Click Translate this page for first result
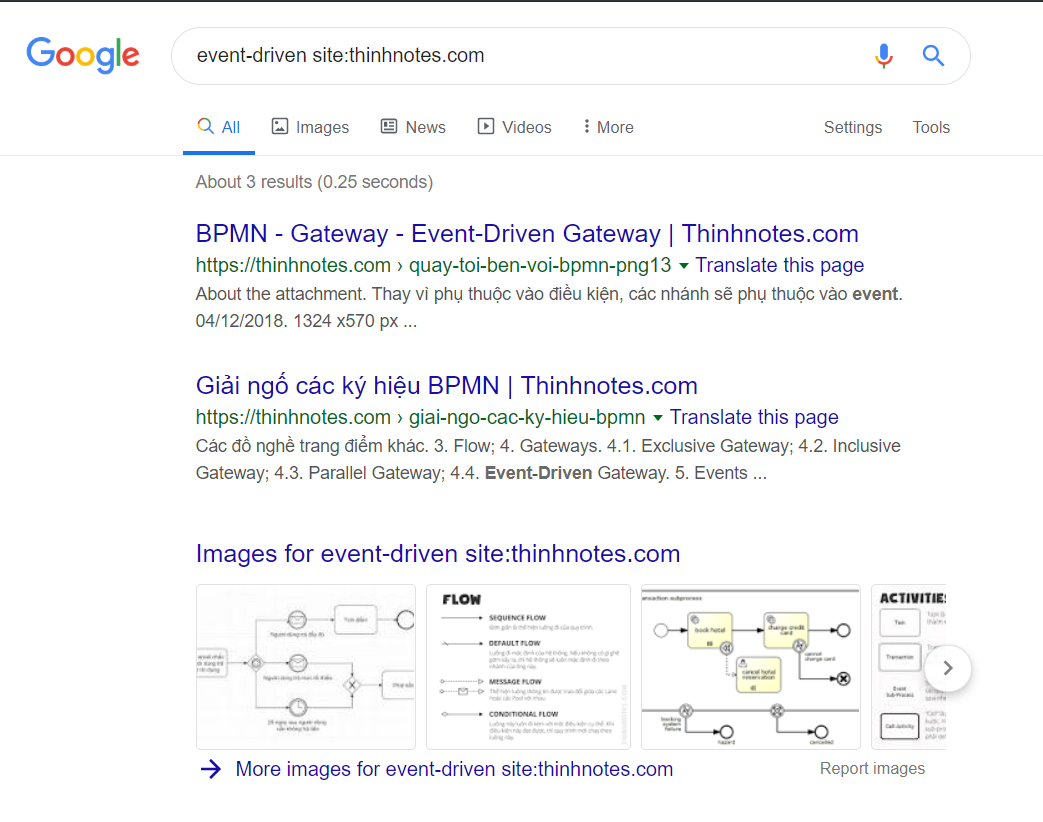The width and height of the screenshot is (1043, 822). click(780, 265)
